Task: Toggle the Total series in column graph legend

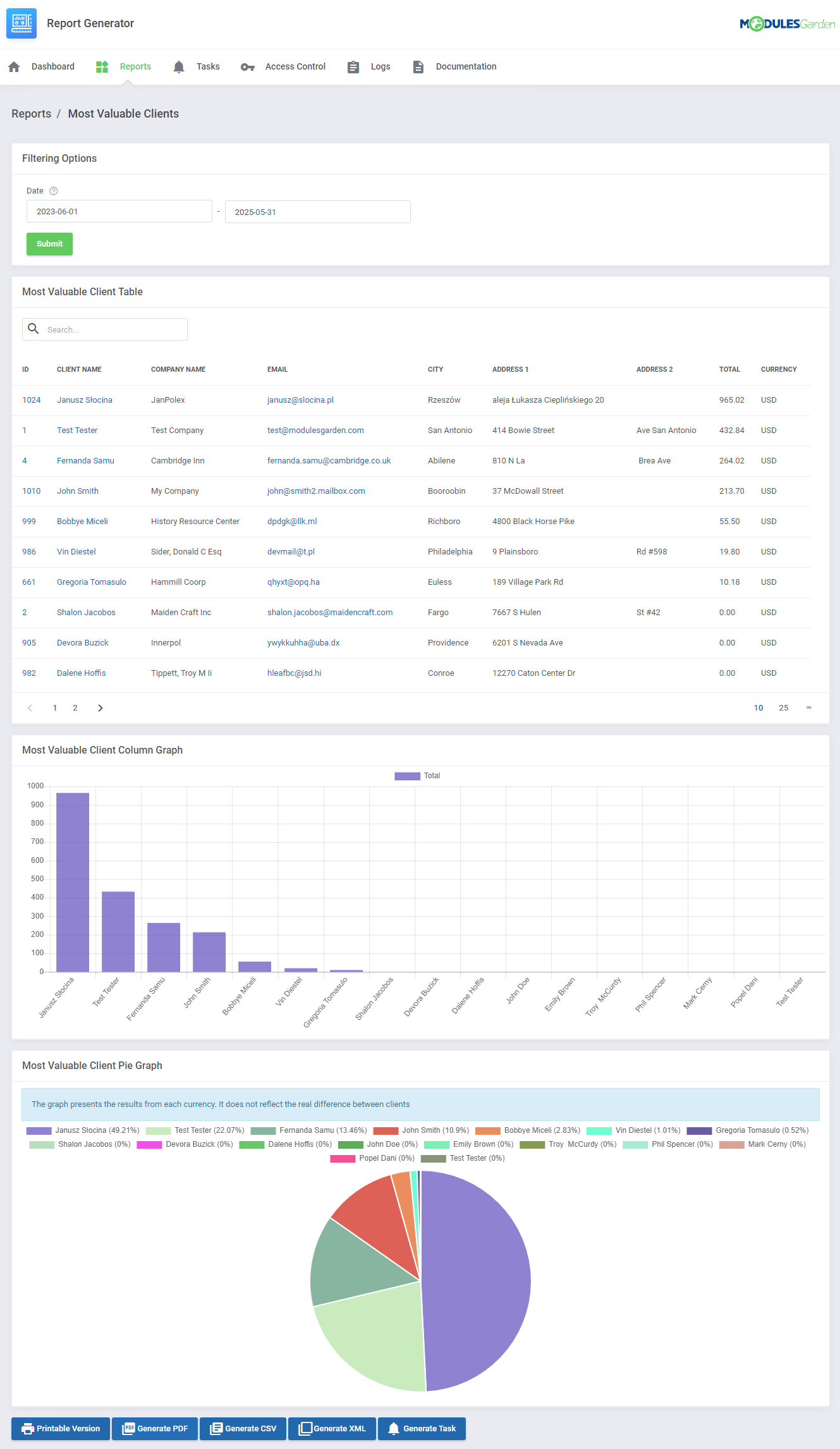Action: click(x=417, y=776)
